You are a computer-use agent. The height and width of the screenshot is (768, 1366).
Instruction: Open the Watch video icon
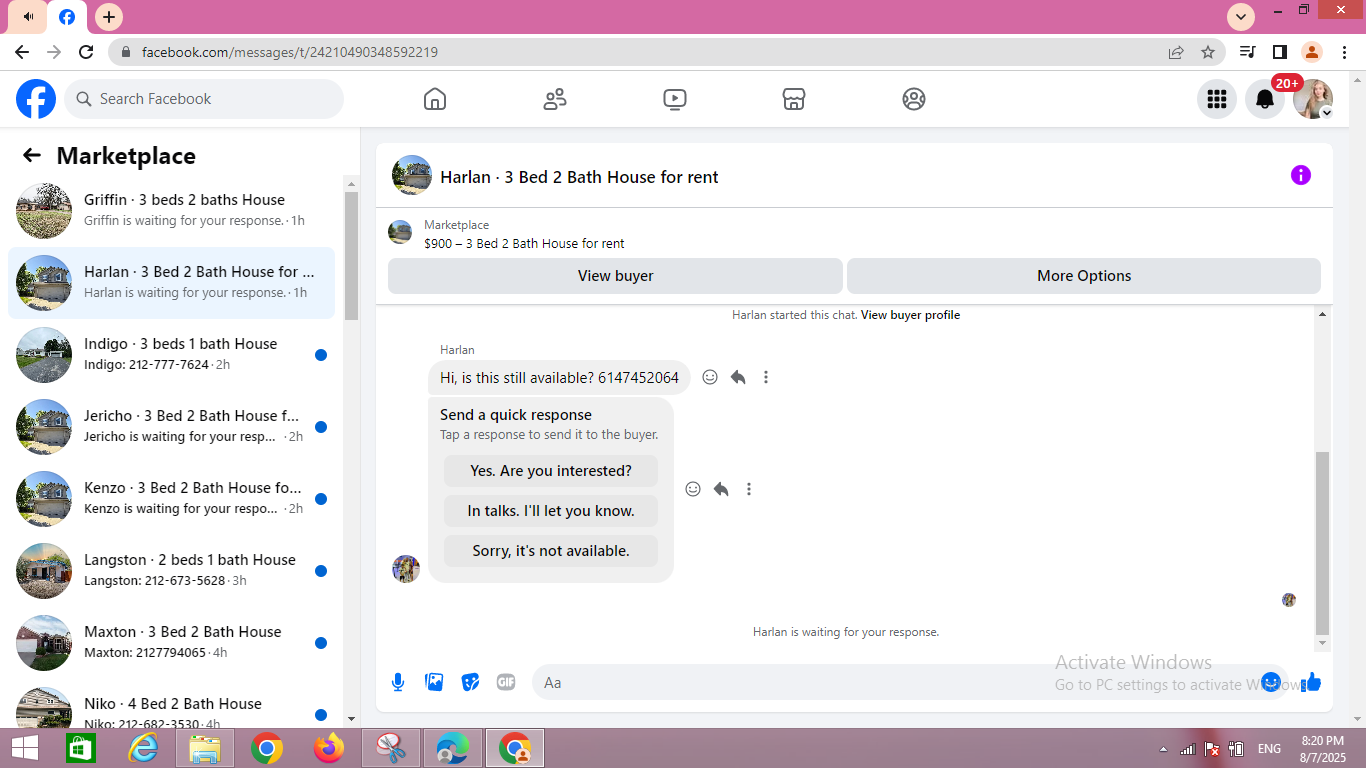(675, 99)
